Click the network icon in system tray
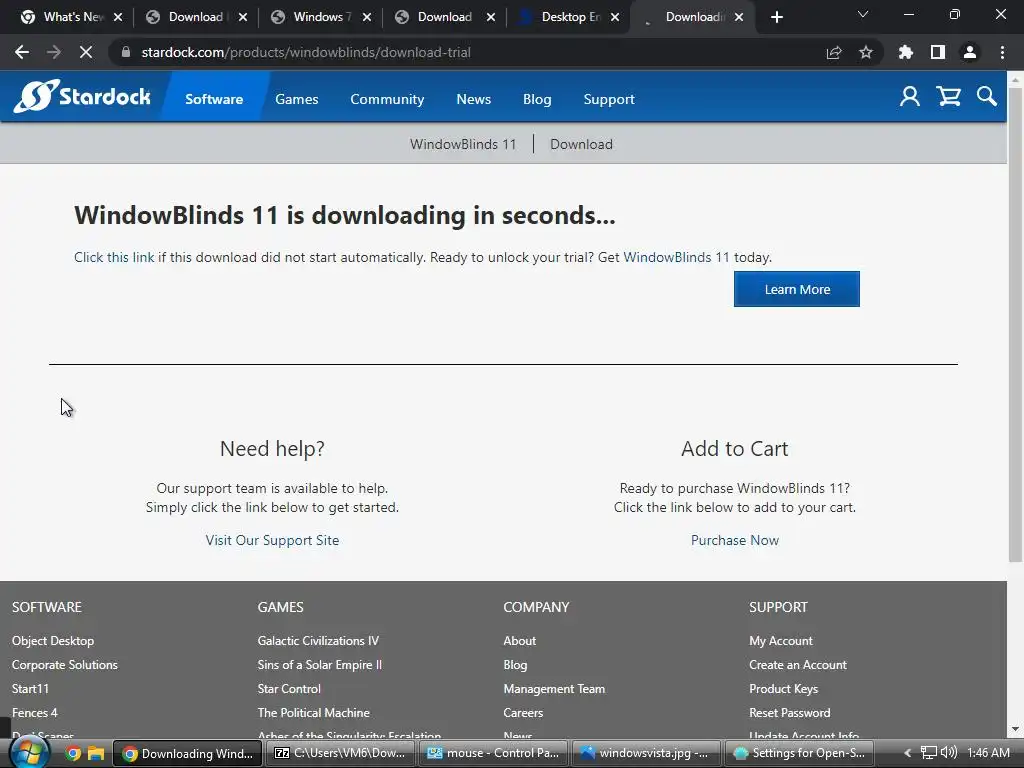1024x768 pixels. point(929,753)
